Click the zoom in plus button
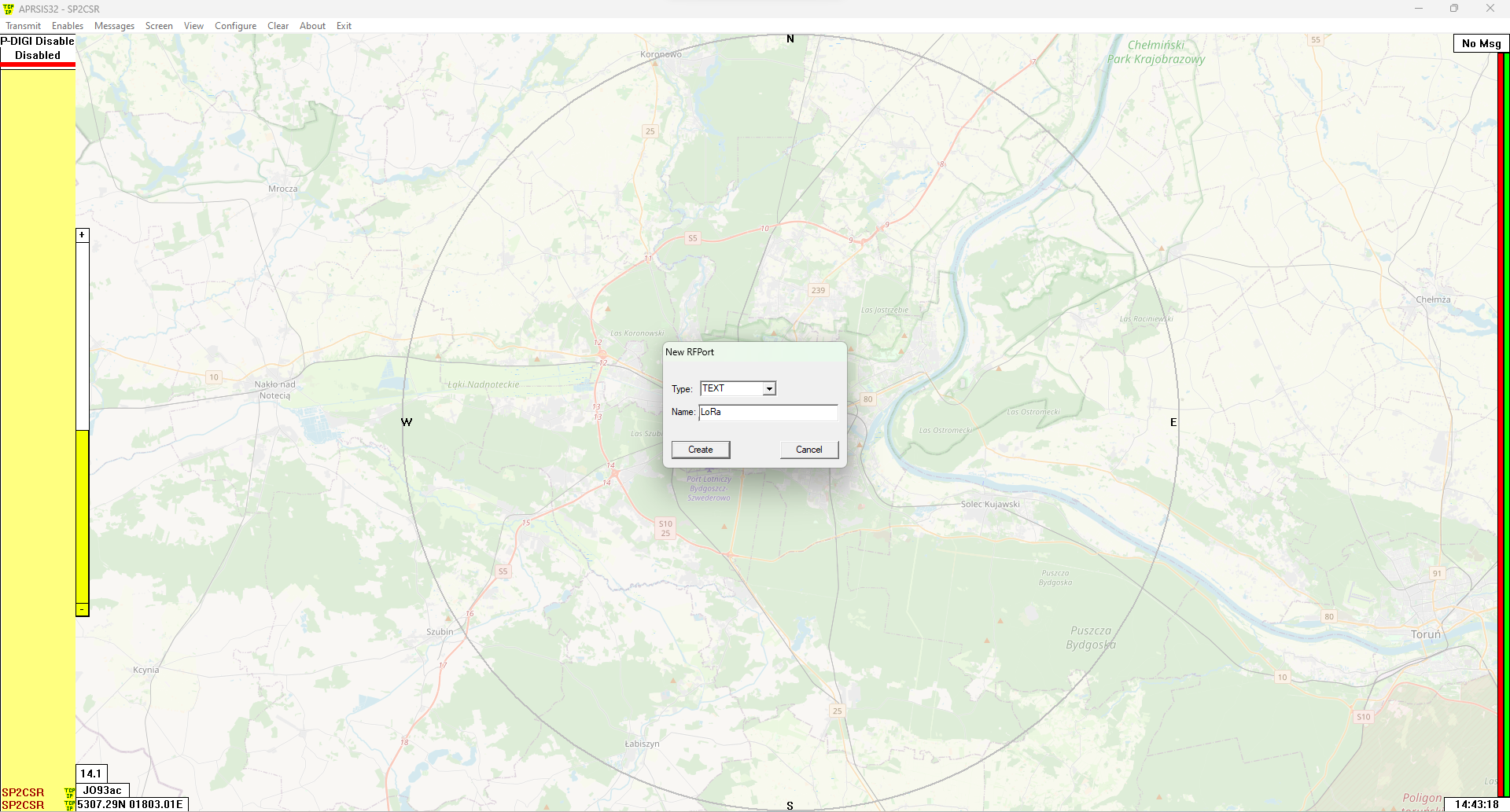This screenshot has height=812, width=1510. click(x=82, y=235)
